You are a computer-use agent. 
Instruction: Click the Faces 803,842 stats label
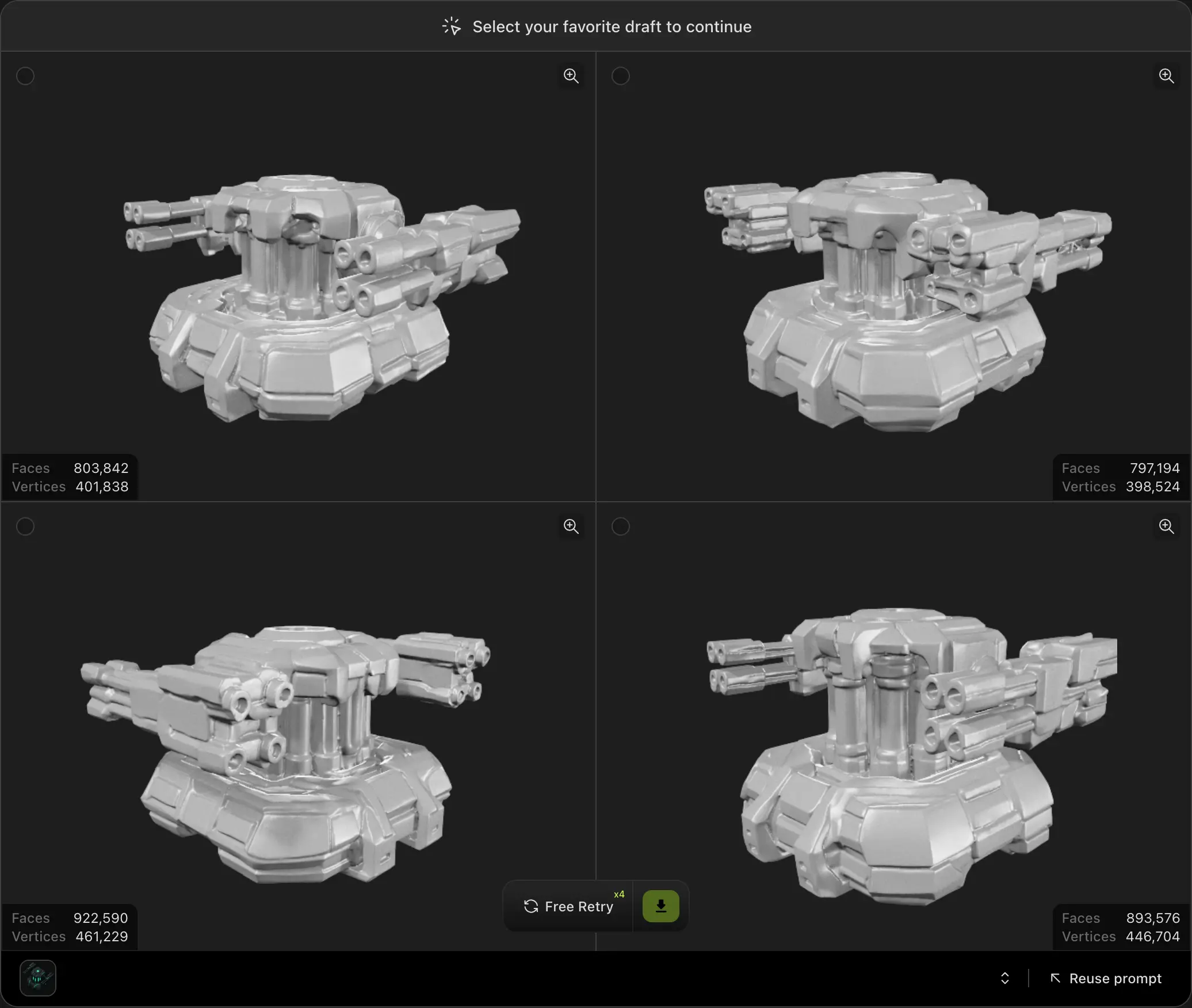pos(69,468)
